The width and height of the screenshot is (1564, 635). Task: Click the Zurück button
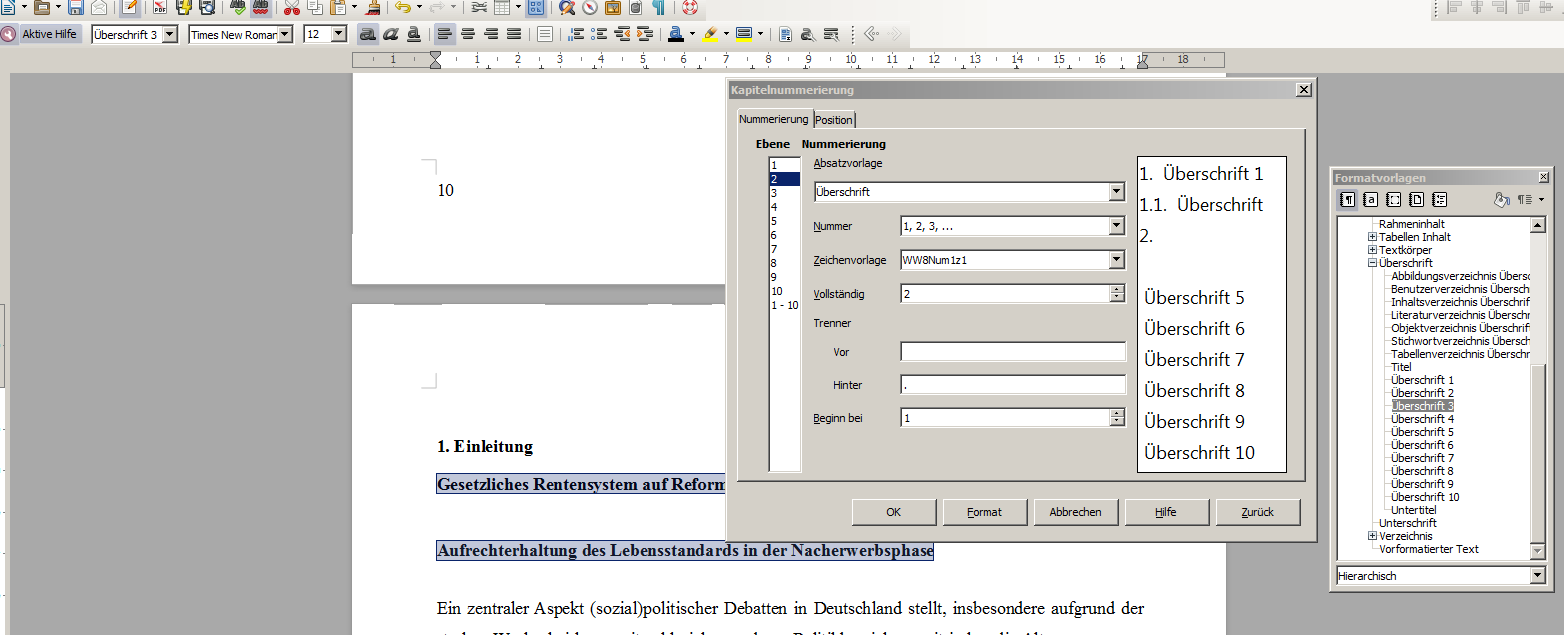[x=1258, y=512]
